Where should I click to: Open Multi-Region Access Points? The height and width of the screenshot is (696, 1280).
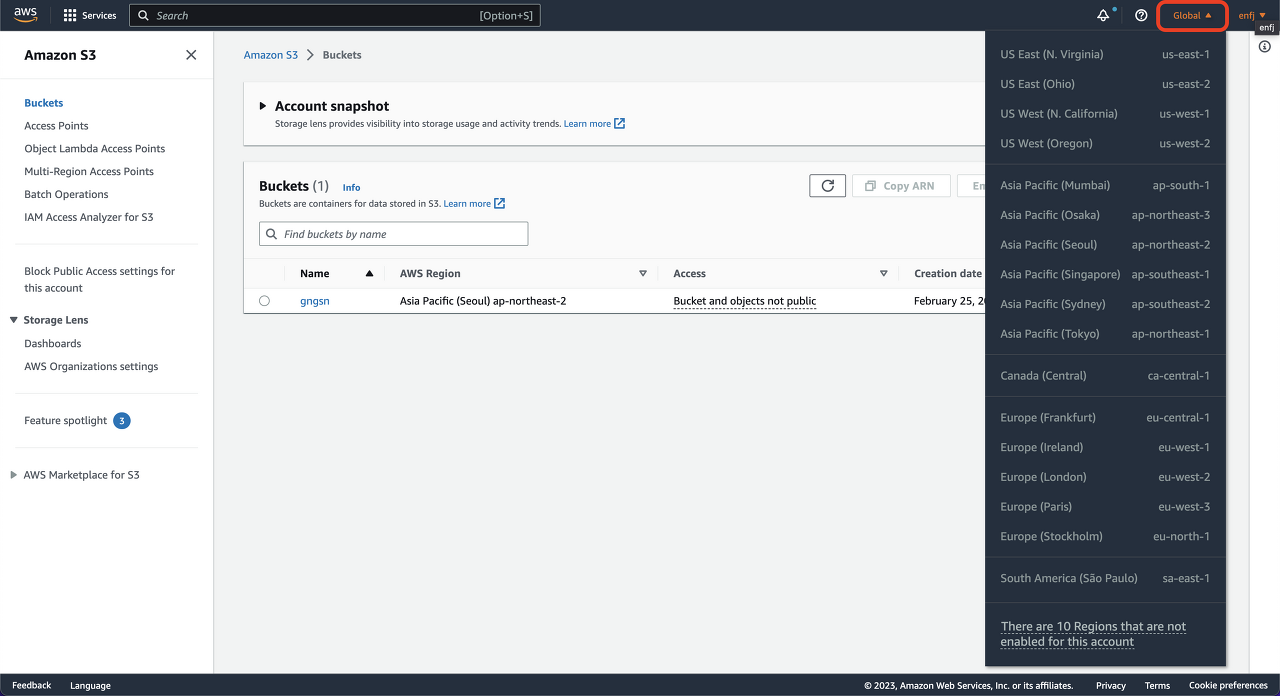click(89, 172)
